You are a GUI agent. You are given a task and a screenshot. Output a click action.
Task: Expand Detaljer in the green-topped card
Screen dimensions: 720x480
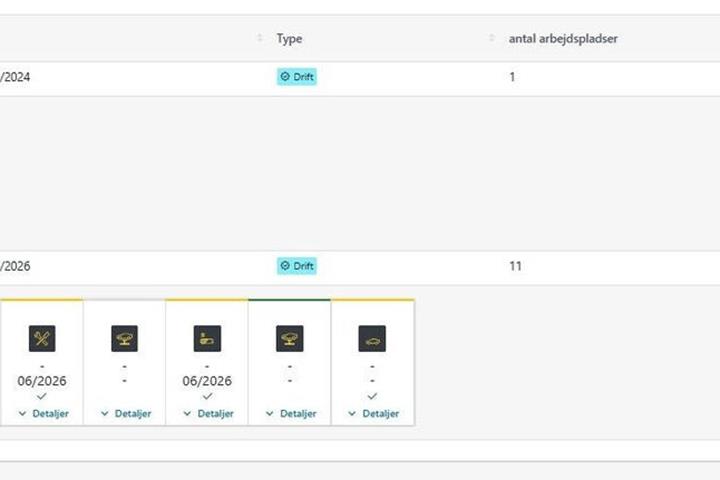coord(291,413)
